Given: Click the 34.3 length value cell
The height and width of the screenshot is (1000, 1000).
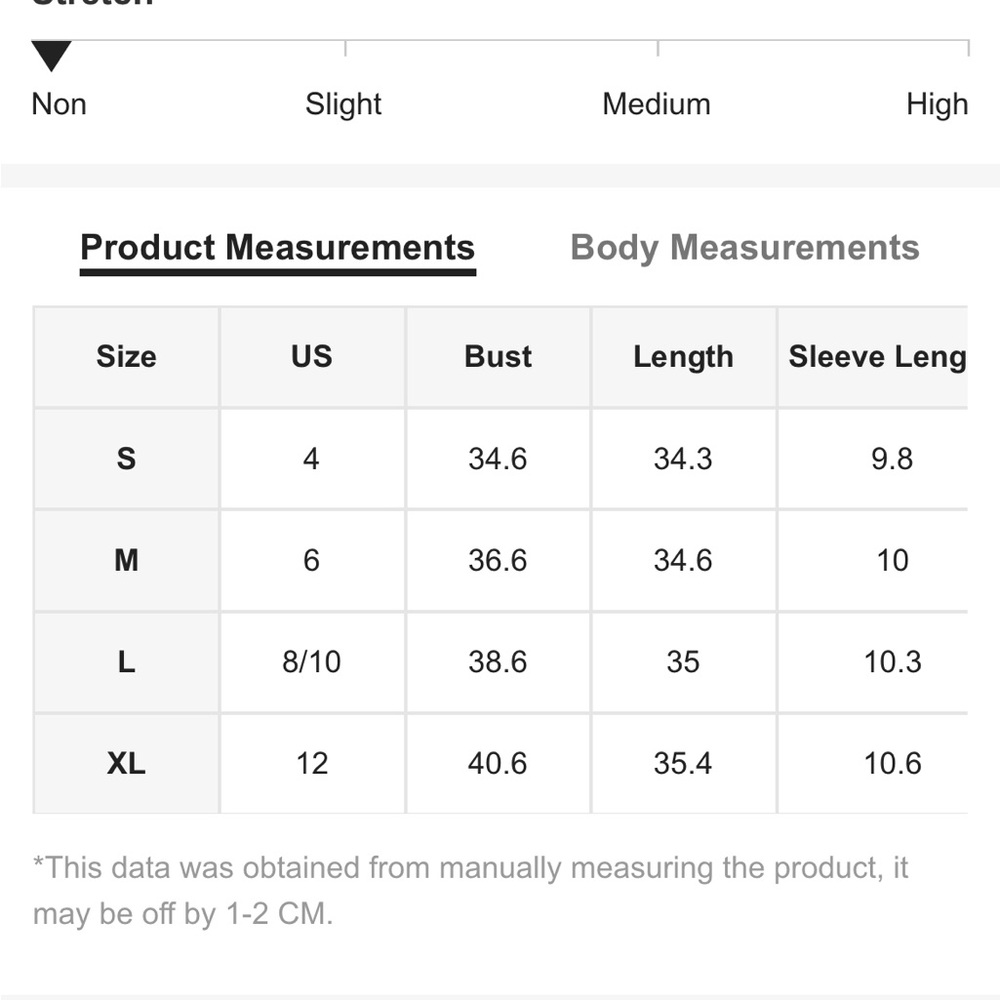Looking at the screenshot, I should pos(683,459).
